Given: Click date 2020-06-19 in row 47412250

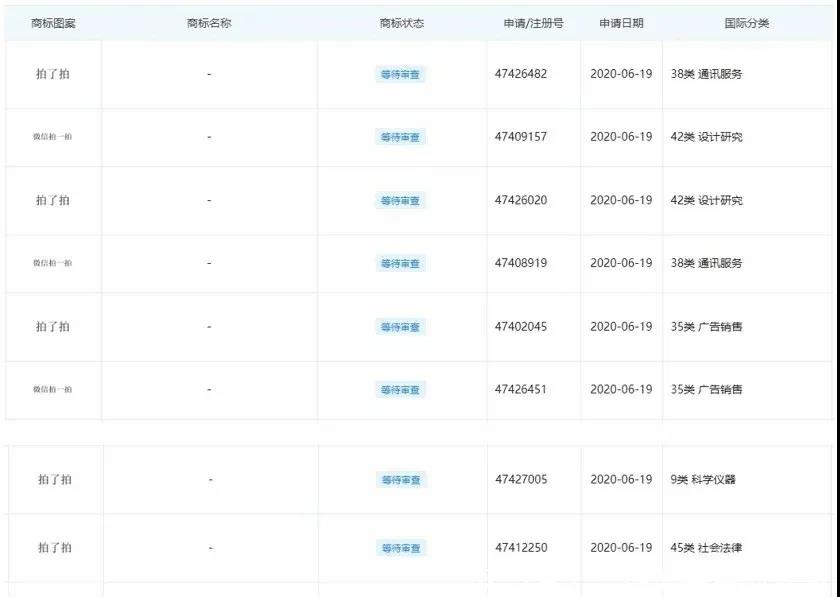Looking at the screenshot, I should 621,548.
